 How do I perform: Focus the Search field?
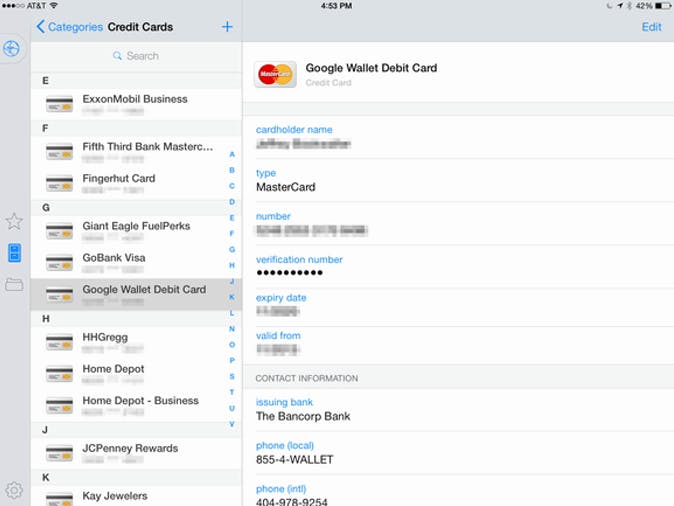pos(136,56)
